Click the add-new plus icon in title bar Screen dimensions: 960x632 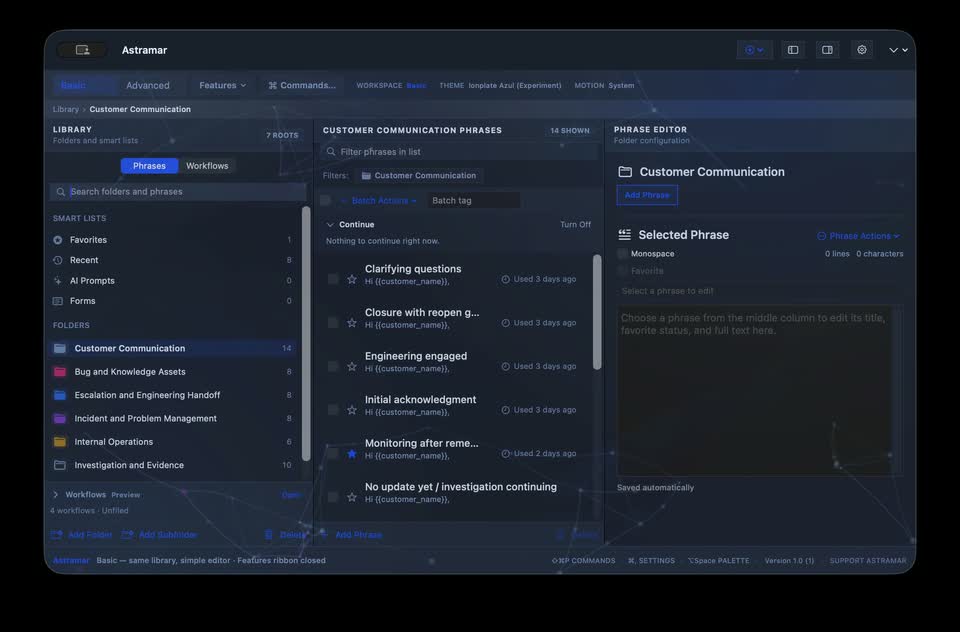click(x=749, y=50)
